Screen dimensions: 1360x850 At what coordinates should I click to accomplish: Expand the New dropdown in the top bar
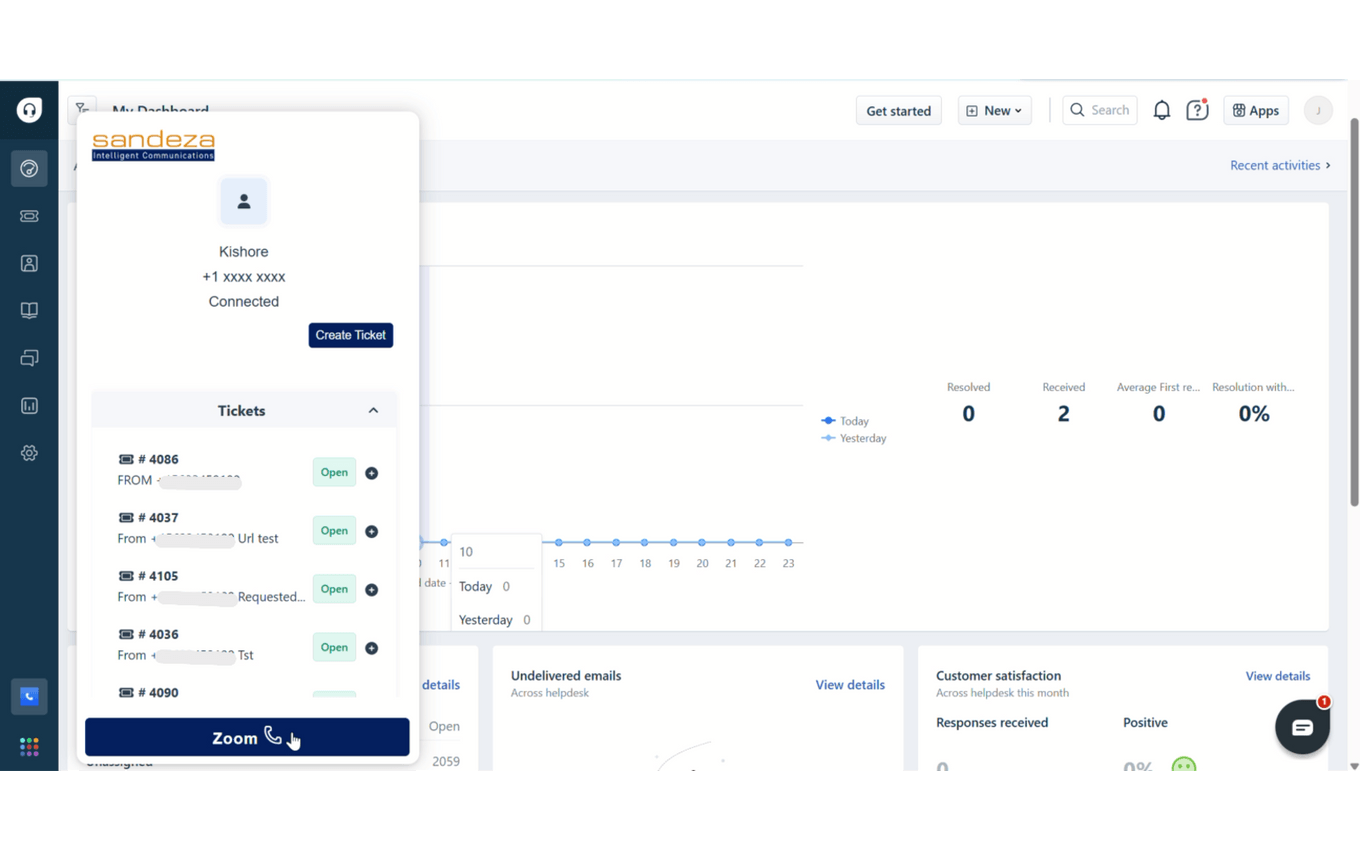(x=994, y=110)
